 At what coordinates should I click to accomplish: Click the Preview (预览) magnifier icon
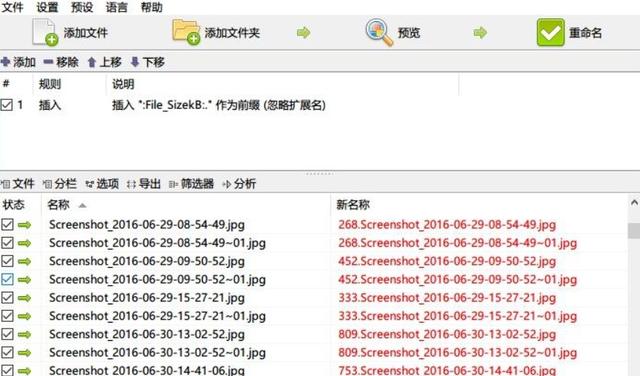[x=379, y=32]
